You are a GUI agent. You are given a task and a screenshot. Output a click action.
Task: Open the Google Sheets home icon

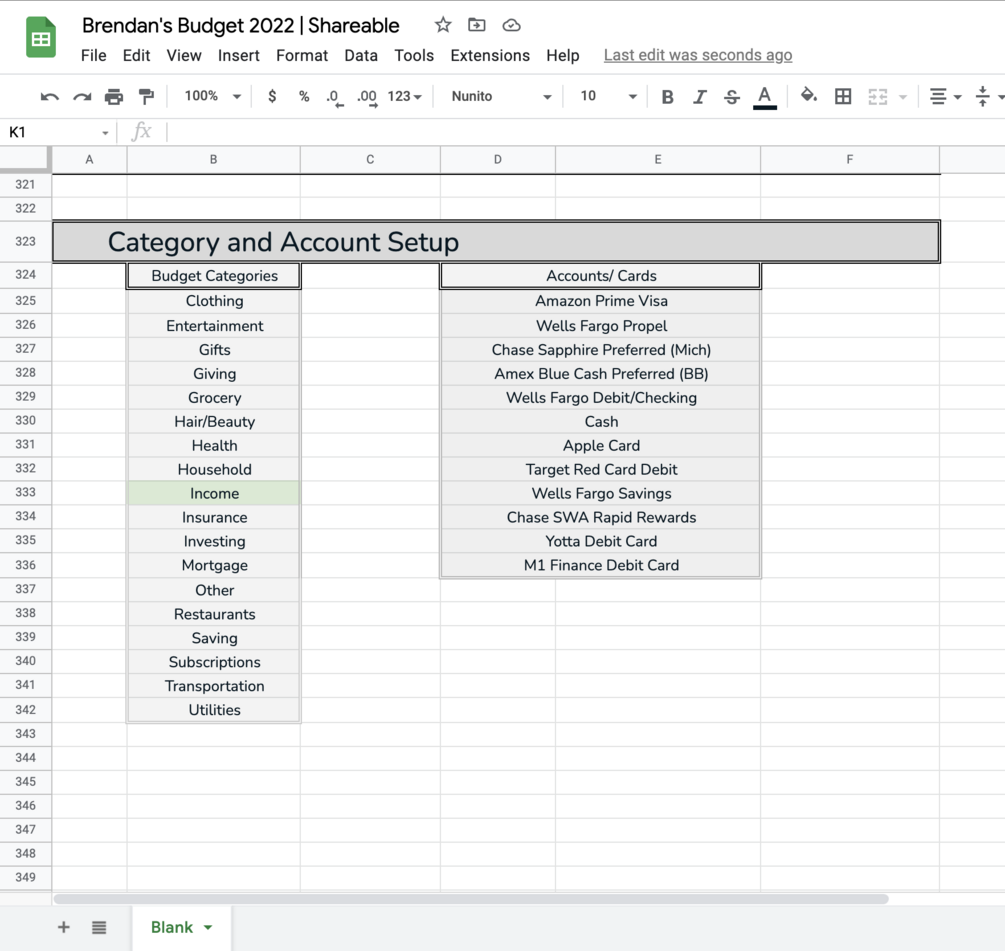coord(40,38)
